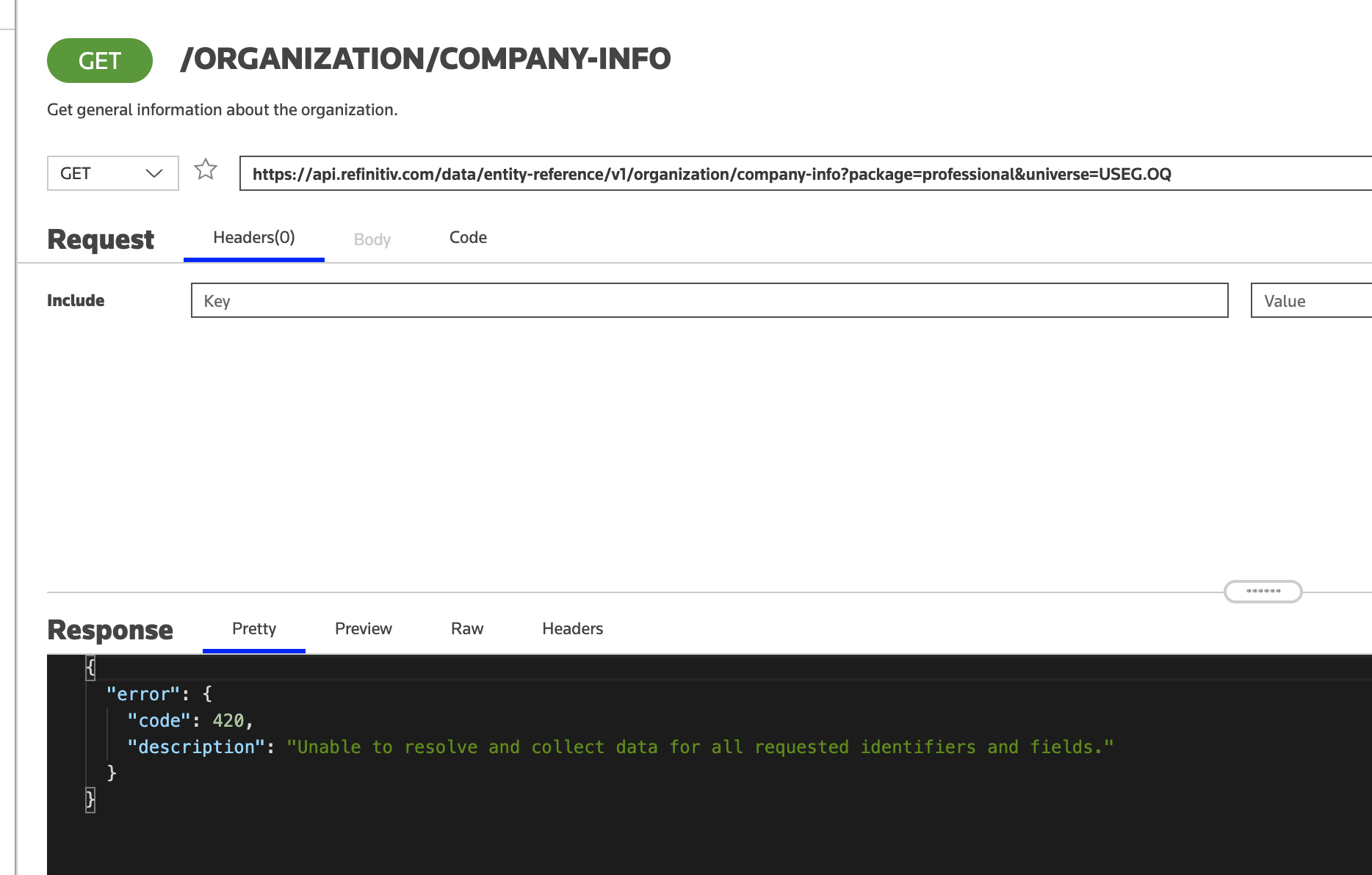This screenshot has width=1372, height=875.
Task: Collapse the opening JSON brace
Action: [x=90, y=667]
